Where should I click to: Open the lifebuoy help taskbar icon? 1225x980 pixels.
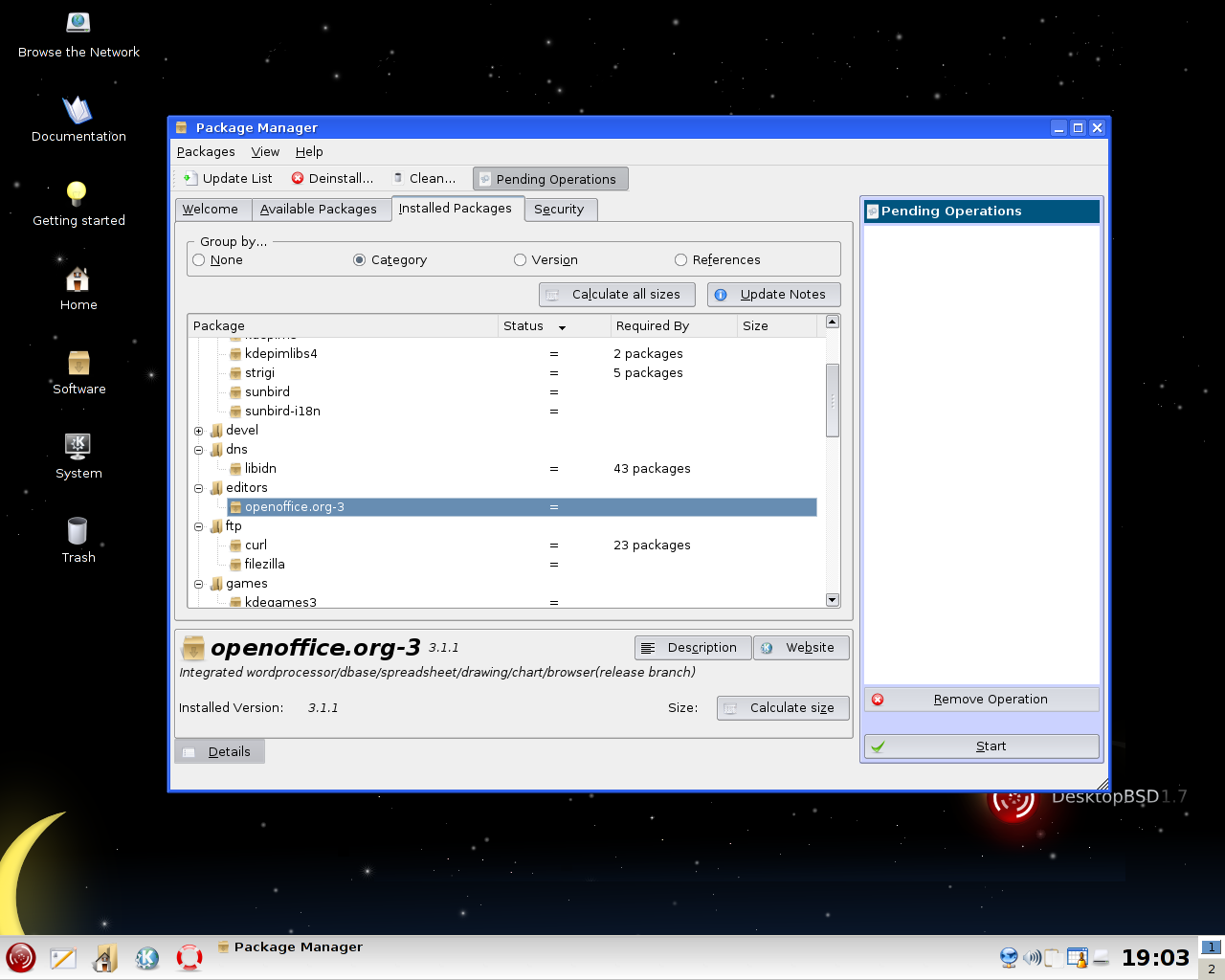pos(189,958)
